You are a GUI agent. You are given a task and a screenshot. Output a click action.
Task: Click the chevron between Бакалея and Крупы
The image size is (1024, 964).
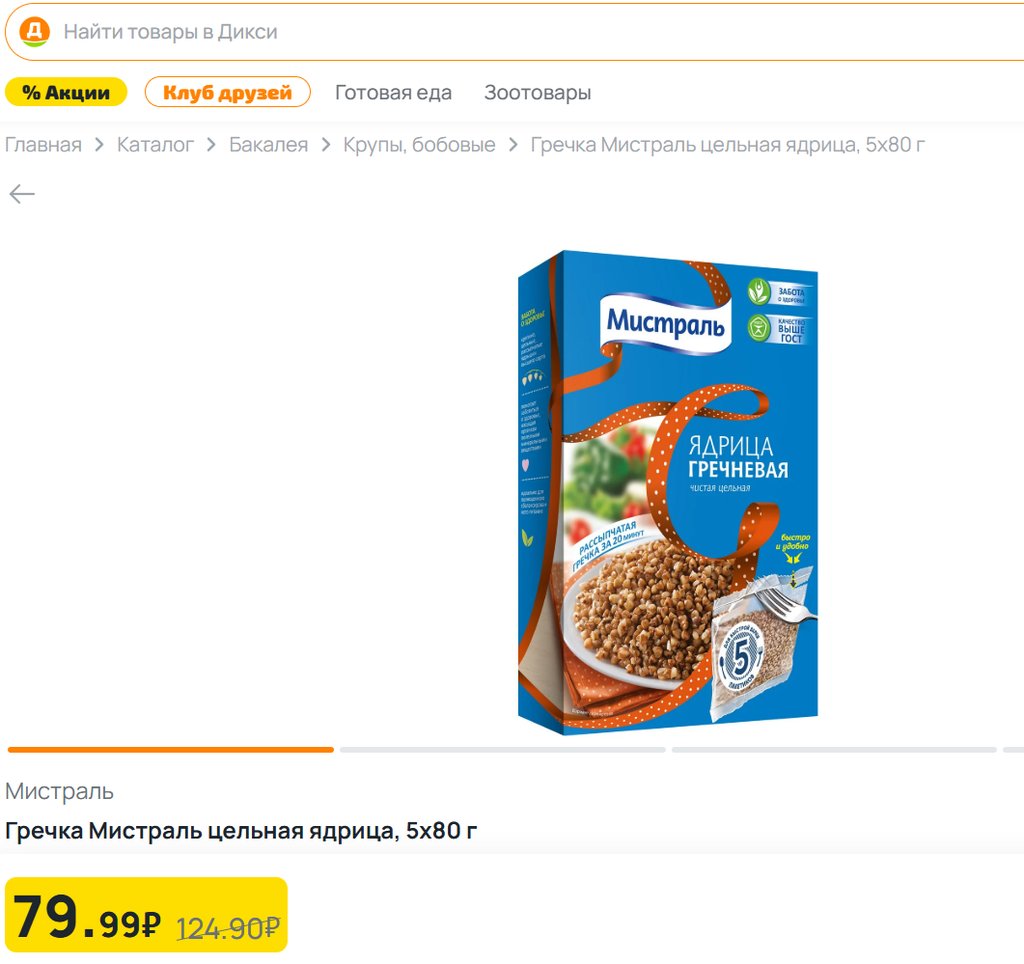326,145
